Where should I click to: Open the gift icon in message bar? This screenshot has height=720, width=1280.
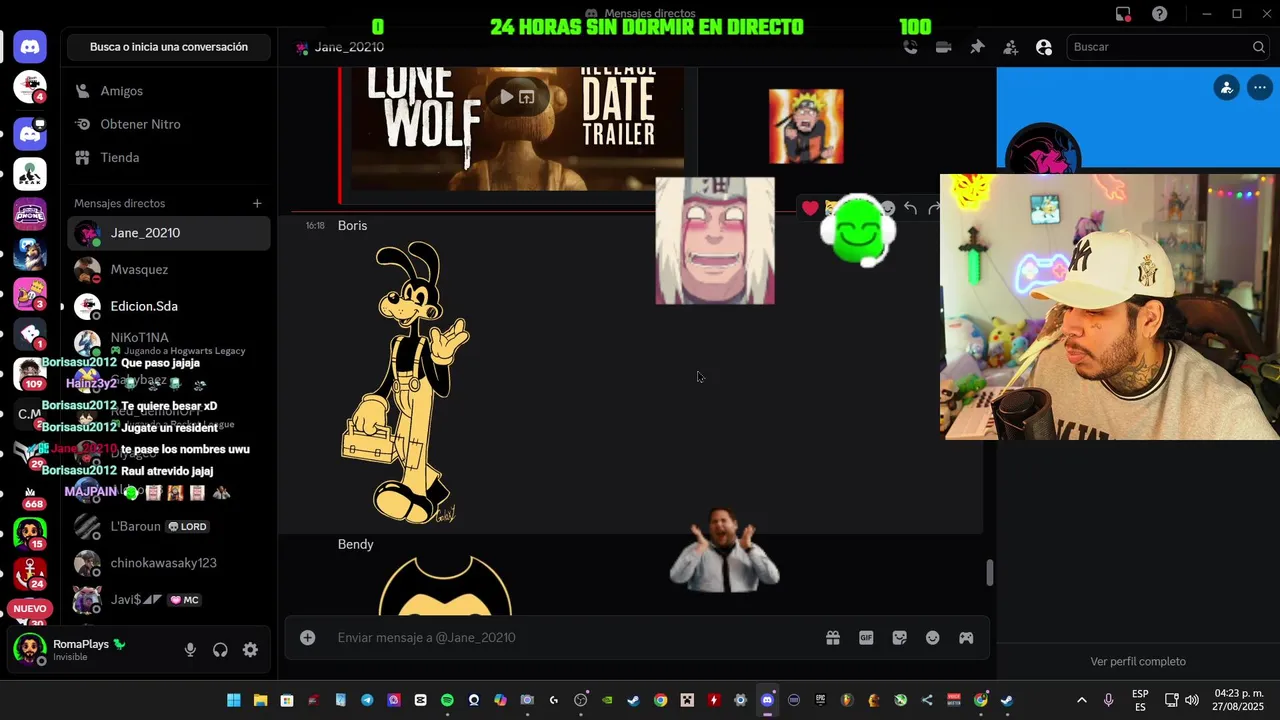(832, 638)
